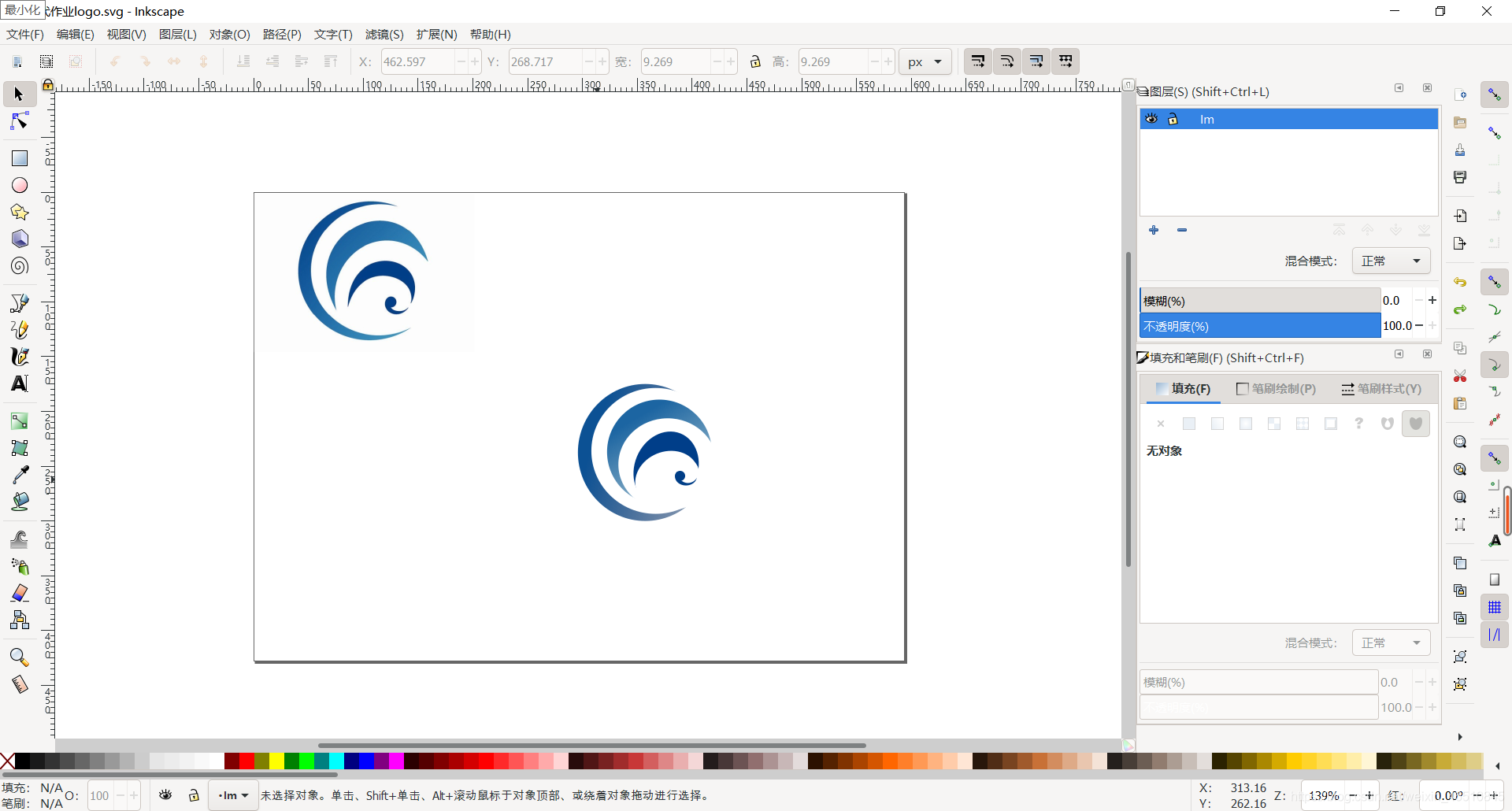
Task: Select the Spray tool
Action: [19, 566]
